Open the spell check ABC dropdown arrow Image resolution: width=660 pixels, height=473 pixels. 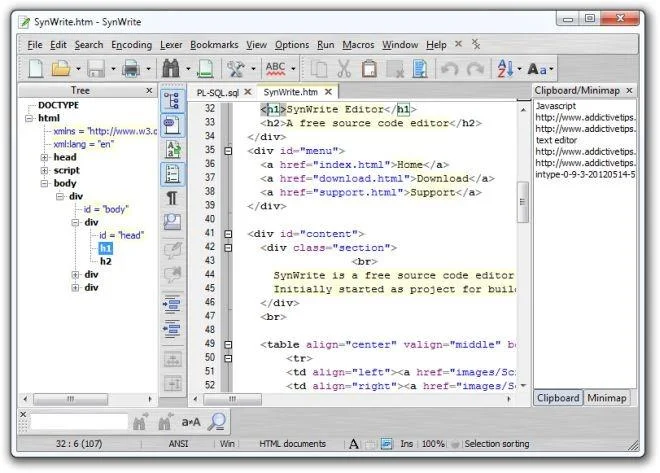293,69
